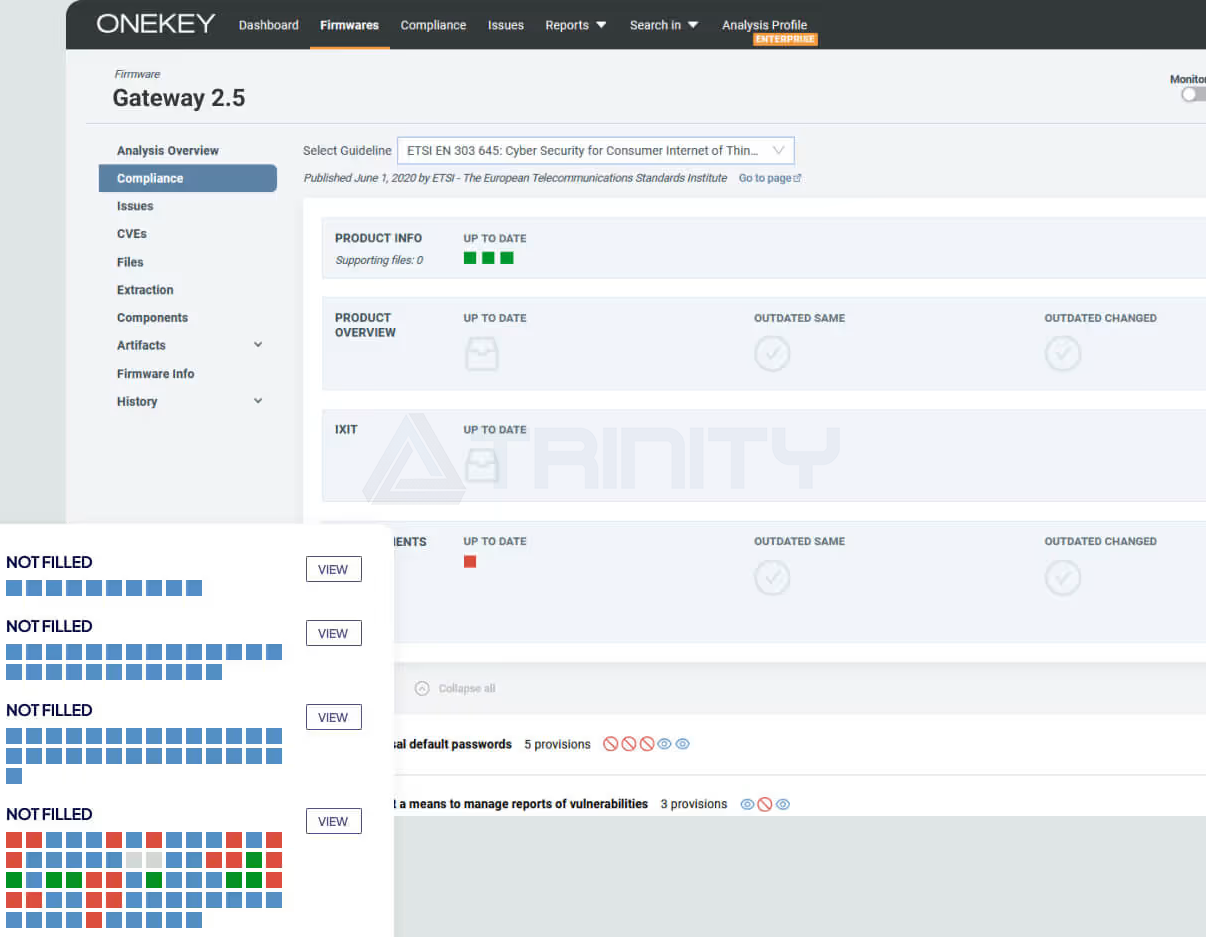Toggle the Monitoring switch
The width and height of the screenshot is (1206, 937).
pos(1192,94)
